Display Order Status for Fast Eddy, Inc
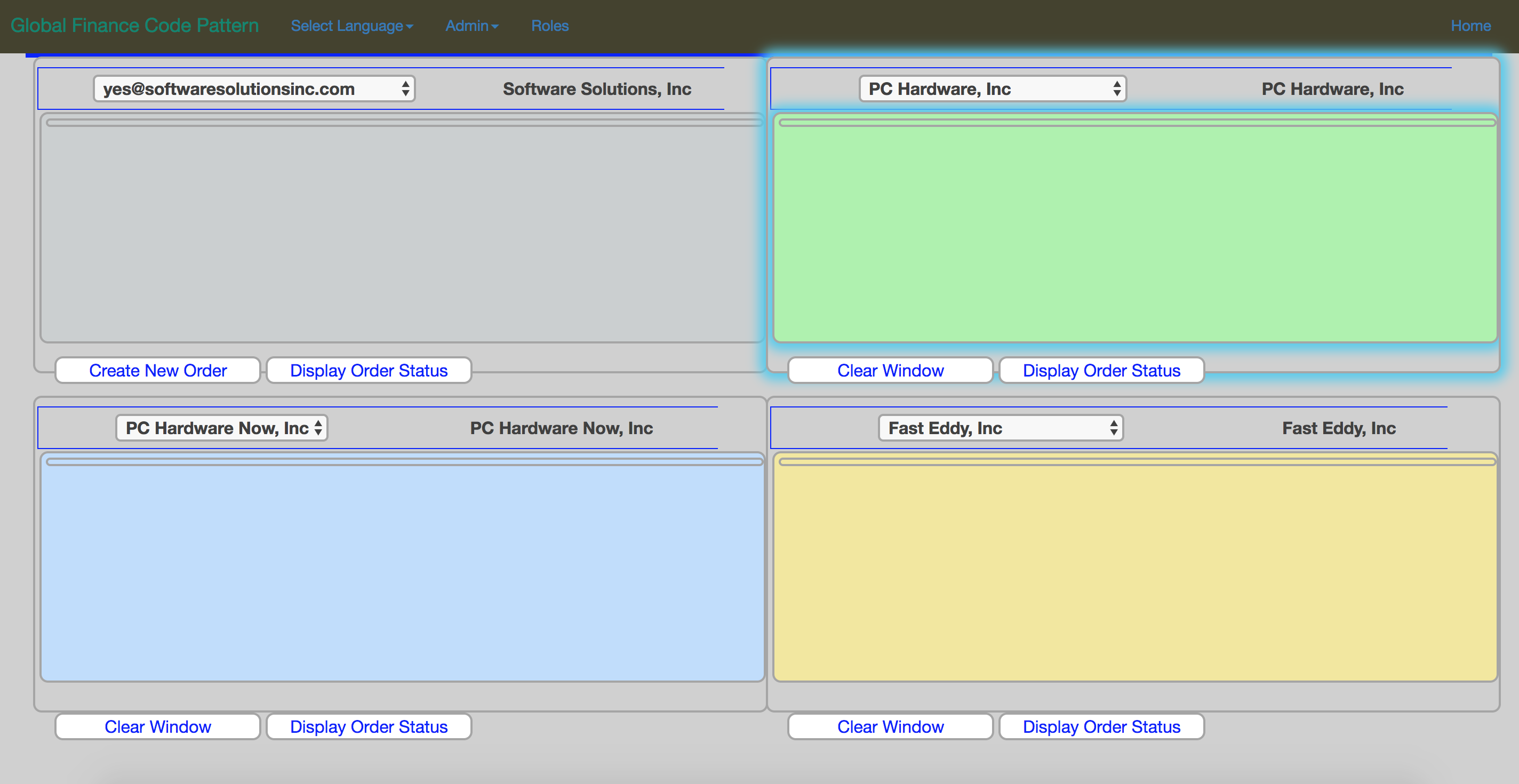1519x784 pixels. pos(1101,727)
